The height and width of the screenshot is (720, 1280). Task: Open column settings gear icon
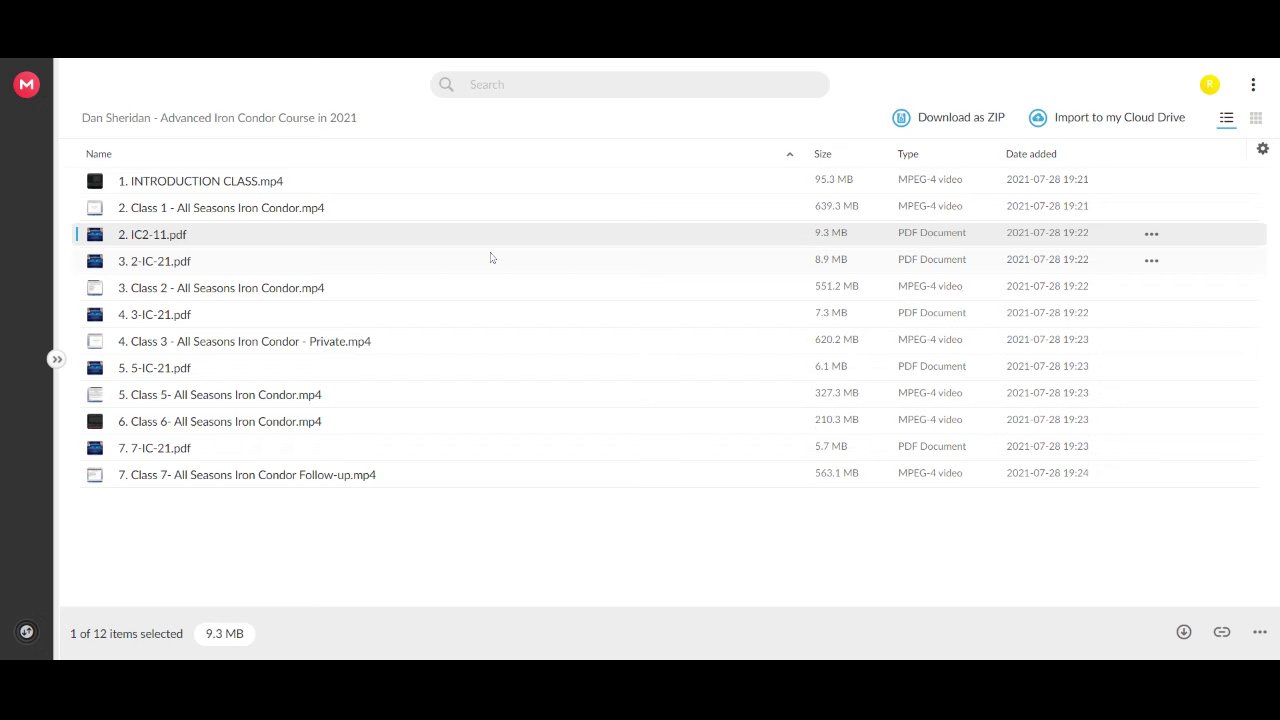[x=1263, y=148]
